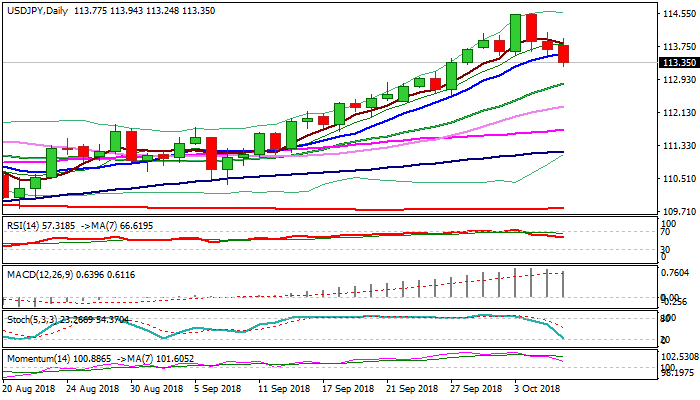Select the current price label 113.350
Image resolution: width=700 pixels, height=400 pixels.
tap(679, 62)
